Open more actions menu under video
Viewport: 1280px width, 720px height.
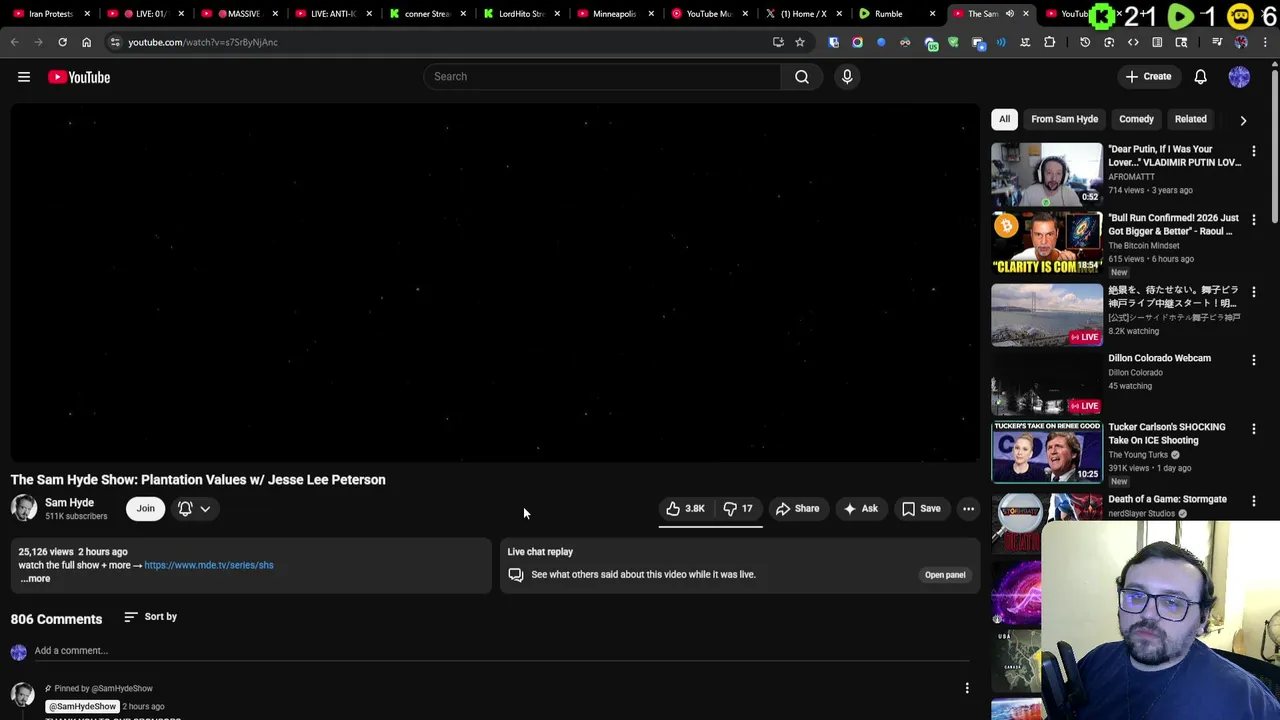tap(968, 509)
